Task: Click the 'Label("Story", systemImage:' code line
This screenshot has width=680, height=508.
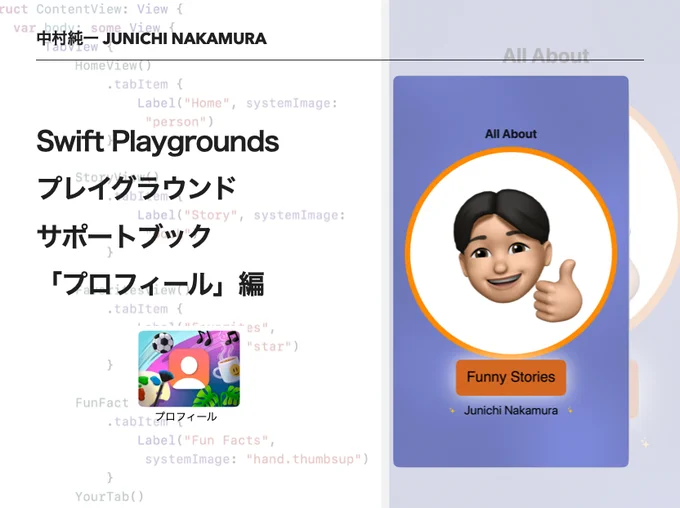Action: pos(241,215)
